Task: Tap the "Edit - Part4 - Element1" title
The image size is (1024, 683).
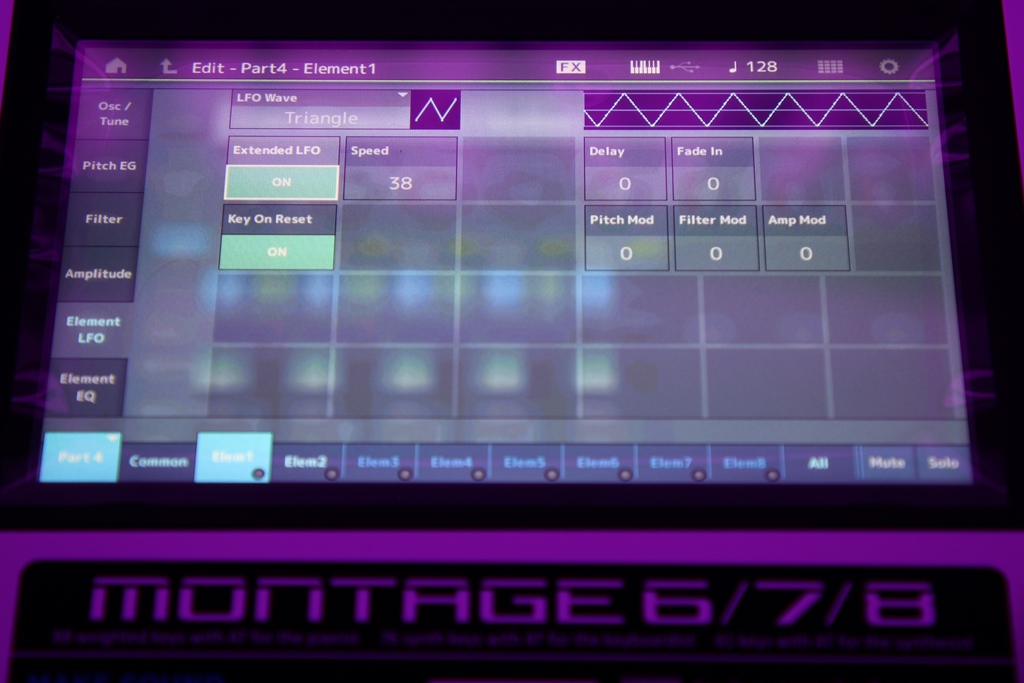Action: 284,68
